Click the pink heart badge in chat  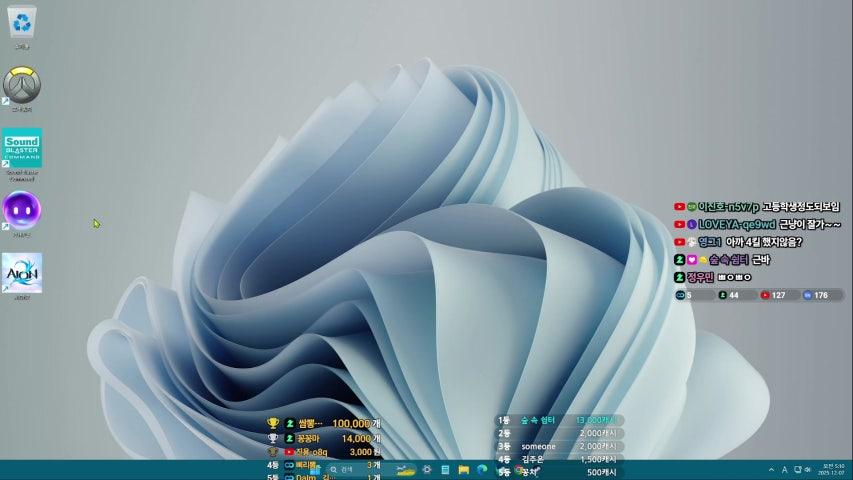click(x=691, y=260)
